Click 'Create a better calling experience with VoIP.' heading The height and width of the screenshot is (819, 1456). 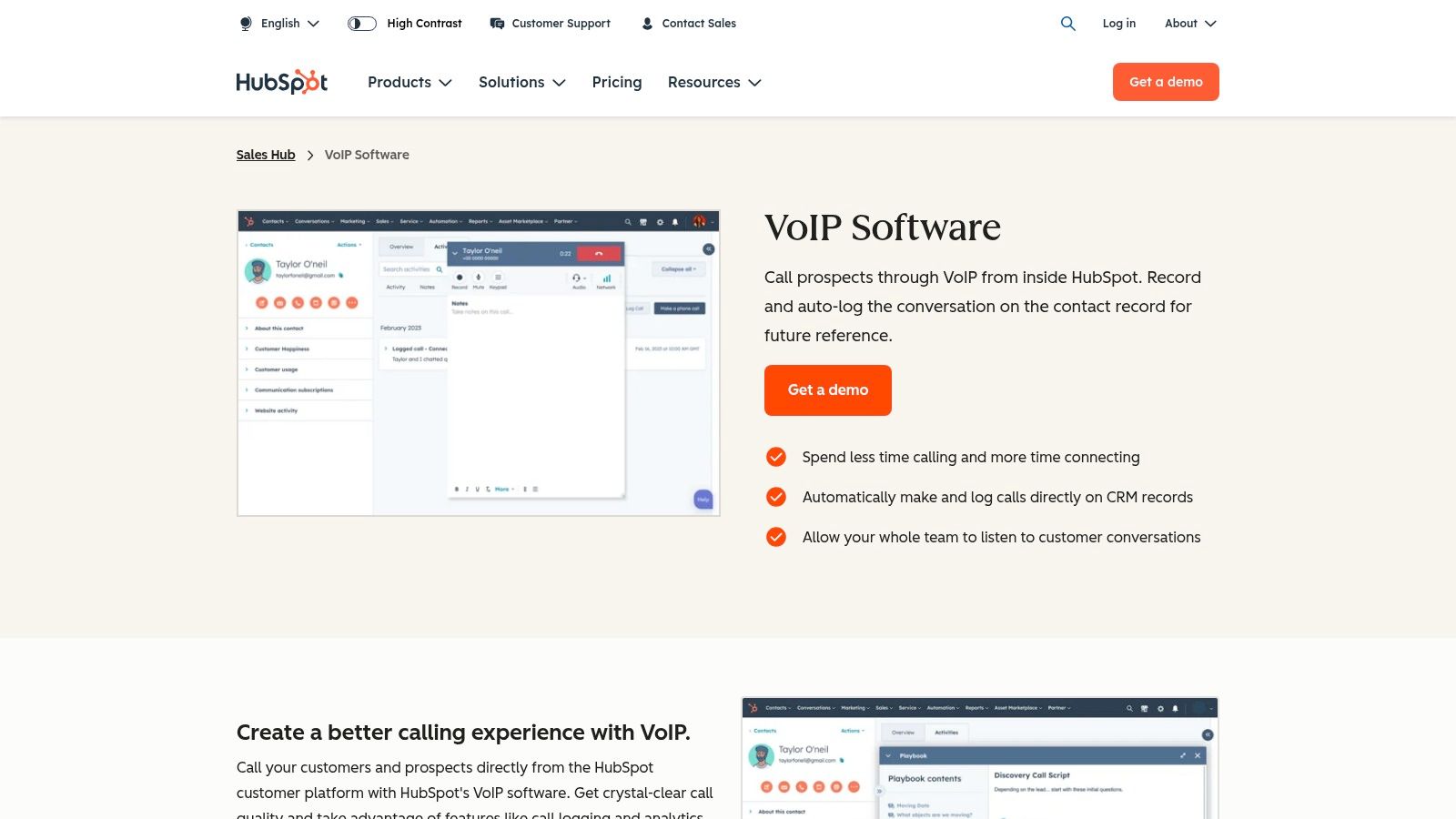(463, 733)
